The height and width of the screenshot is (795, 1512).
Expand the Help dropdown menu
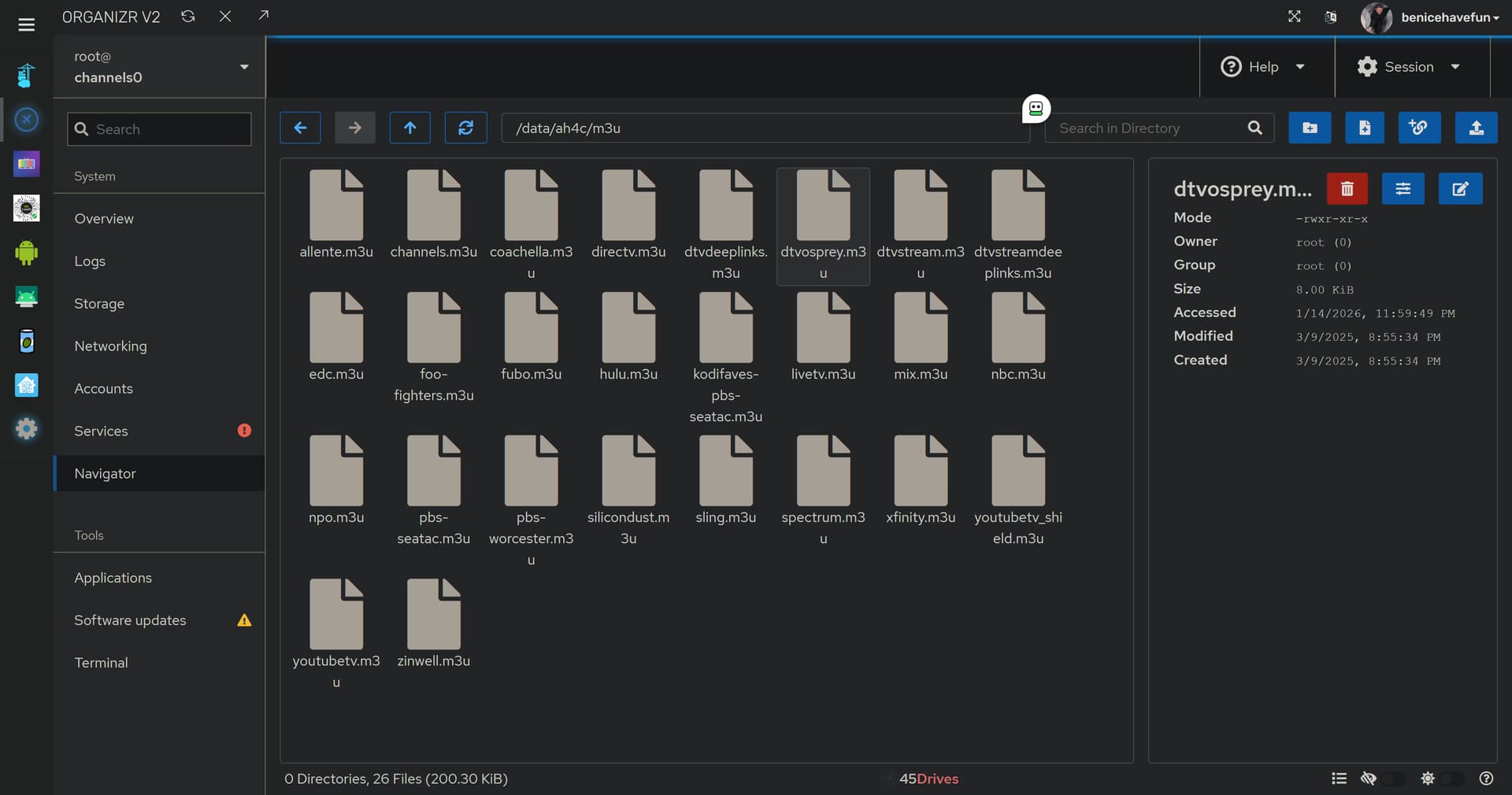1263,67
